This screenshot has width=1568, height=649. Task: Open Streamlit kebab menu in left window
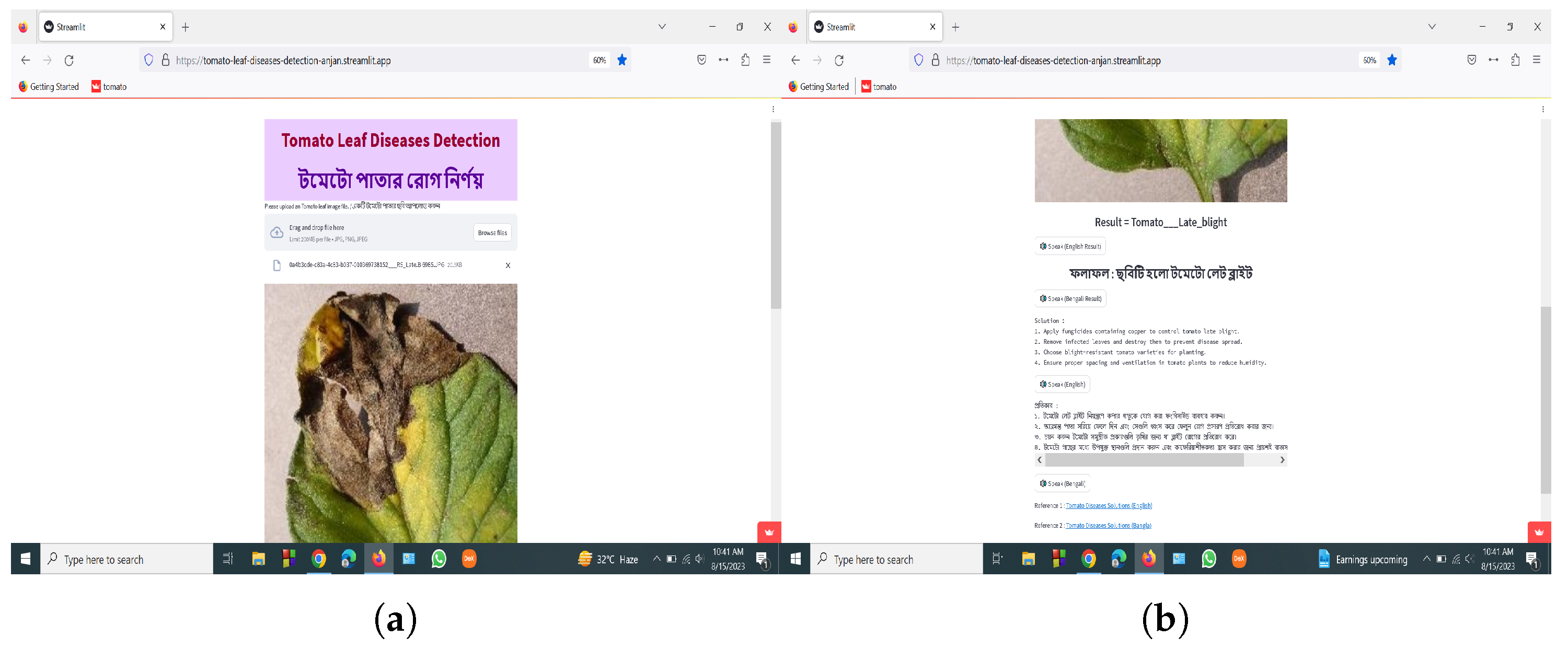(773, 110)
